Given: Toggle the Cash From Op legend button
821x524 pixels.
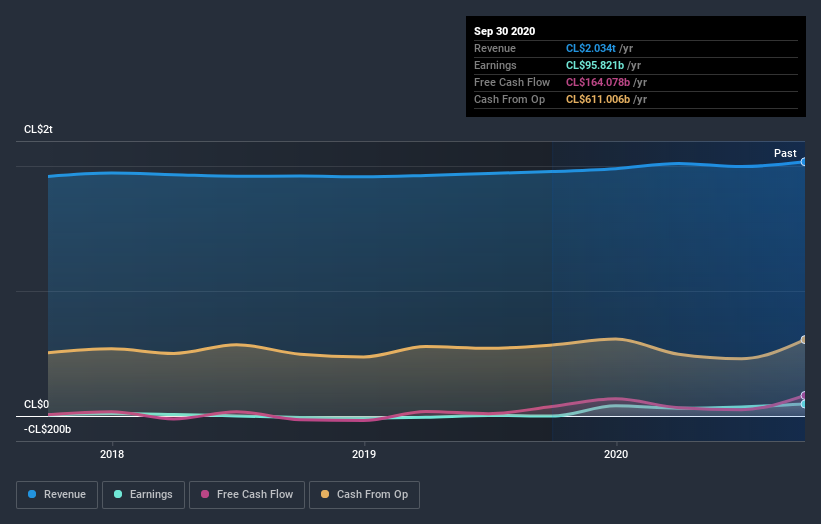Looking at the screenshot, I should click(364, 495).
